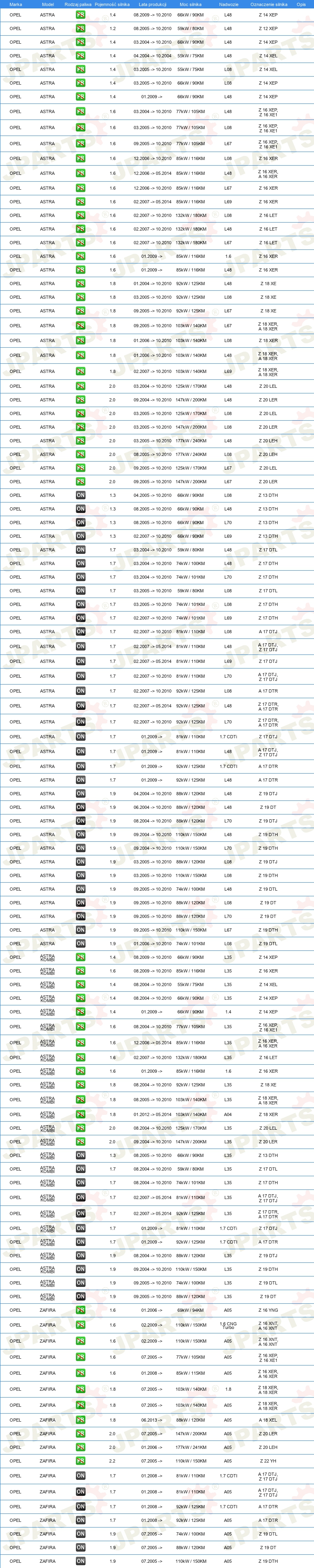This screenshot has height=1568, width=314.
Task: Click diesel ON icon in ASTRA 1.3 L70 Z 13 DTH row
Action: tap(80, 523)
